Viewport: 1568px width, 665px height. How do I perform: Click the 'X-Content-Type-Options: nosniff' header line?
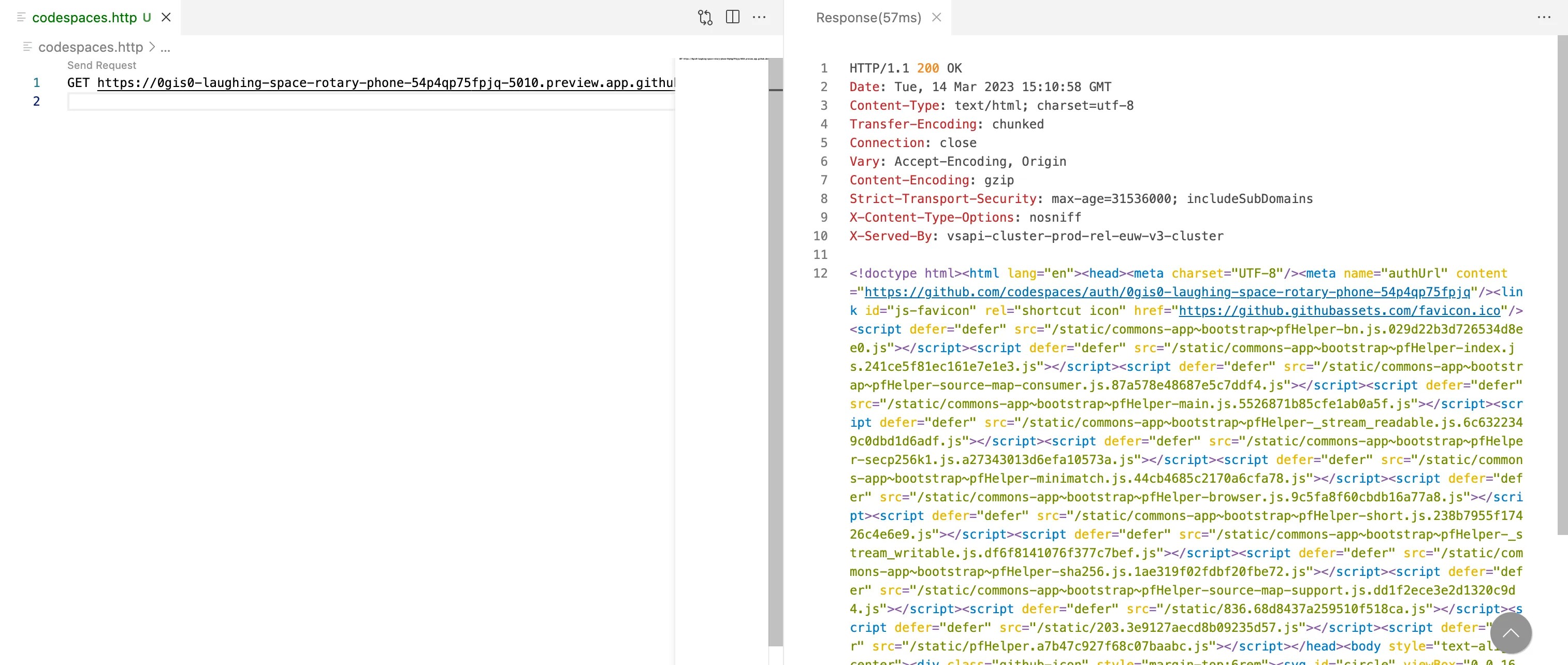pyautogui.click(x=965, y=218)
